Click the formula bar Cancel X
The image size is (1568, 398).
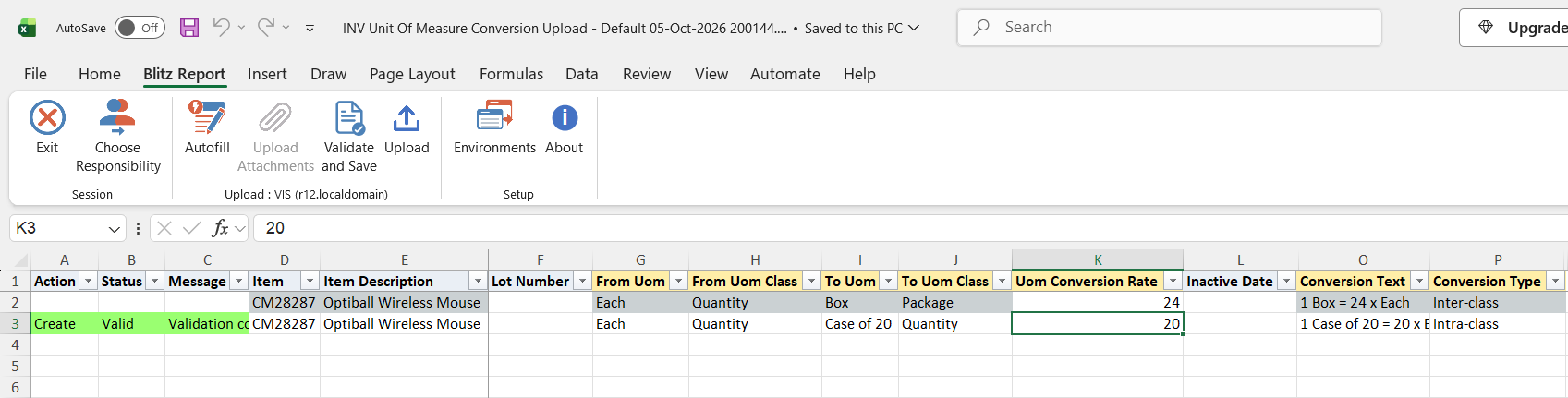(x=164, y=228)
